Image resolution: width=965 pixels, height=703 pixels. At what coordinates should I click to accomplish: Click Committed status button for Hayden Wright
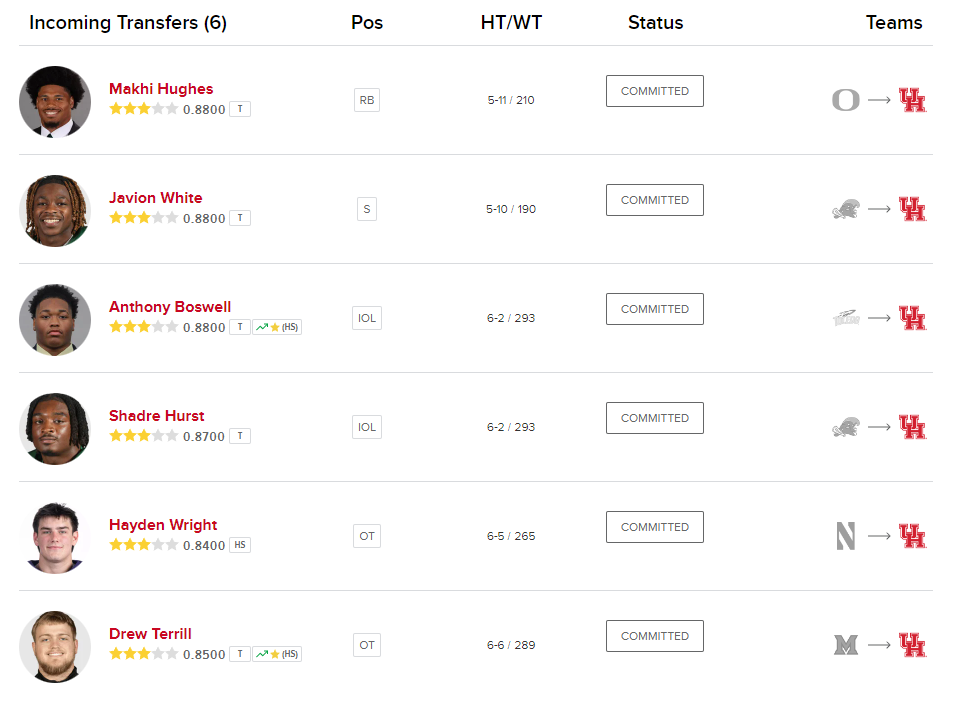pyautogui.click(x=654, y=527)
